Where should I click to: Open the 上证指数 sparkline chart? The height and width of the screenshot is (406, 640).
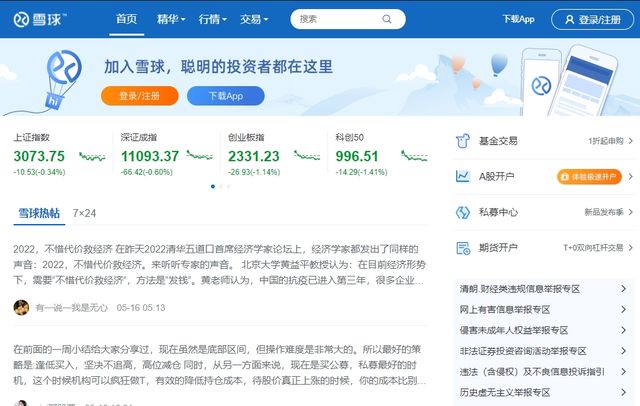click(x=92, y=156)
